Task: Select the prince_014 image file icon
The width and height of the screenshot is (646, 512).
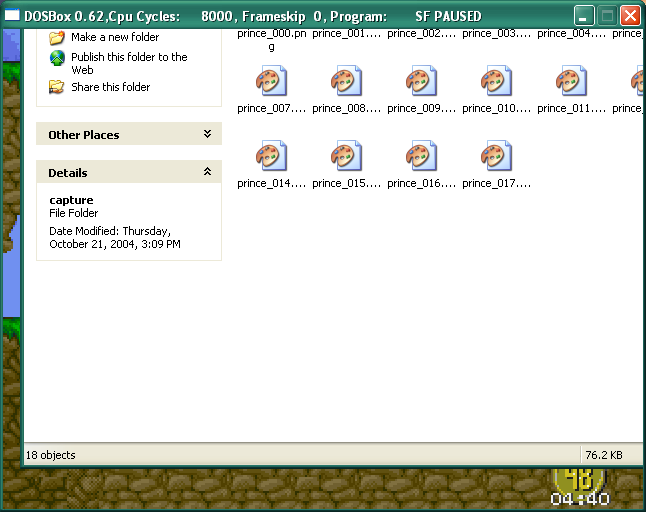Action: coord(271,156)
